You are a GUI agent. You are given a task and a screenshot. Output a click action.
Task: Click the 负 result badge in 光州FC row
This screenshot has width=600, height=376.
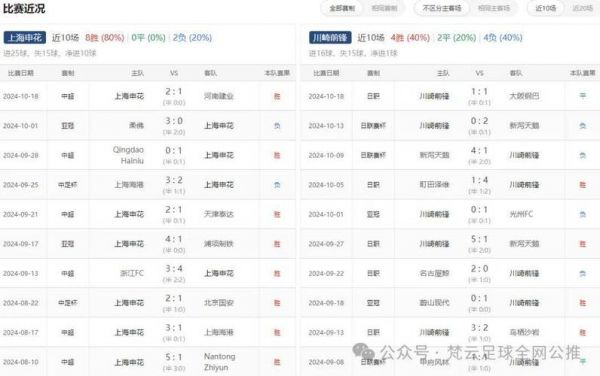pyautogui.click(x=582, y=214)
